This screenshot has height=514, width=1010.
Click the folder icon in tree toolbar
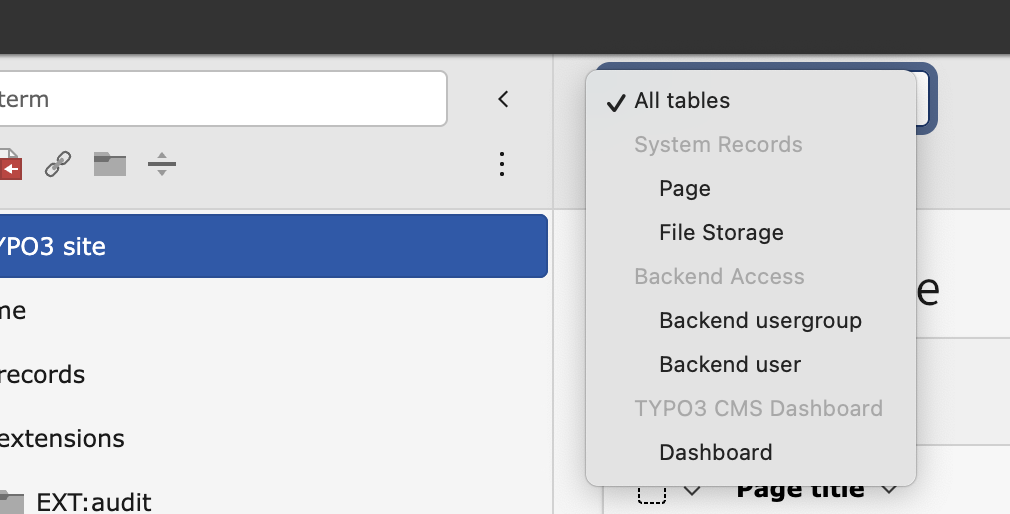[x=110, y=164]
